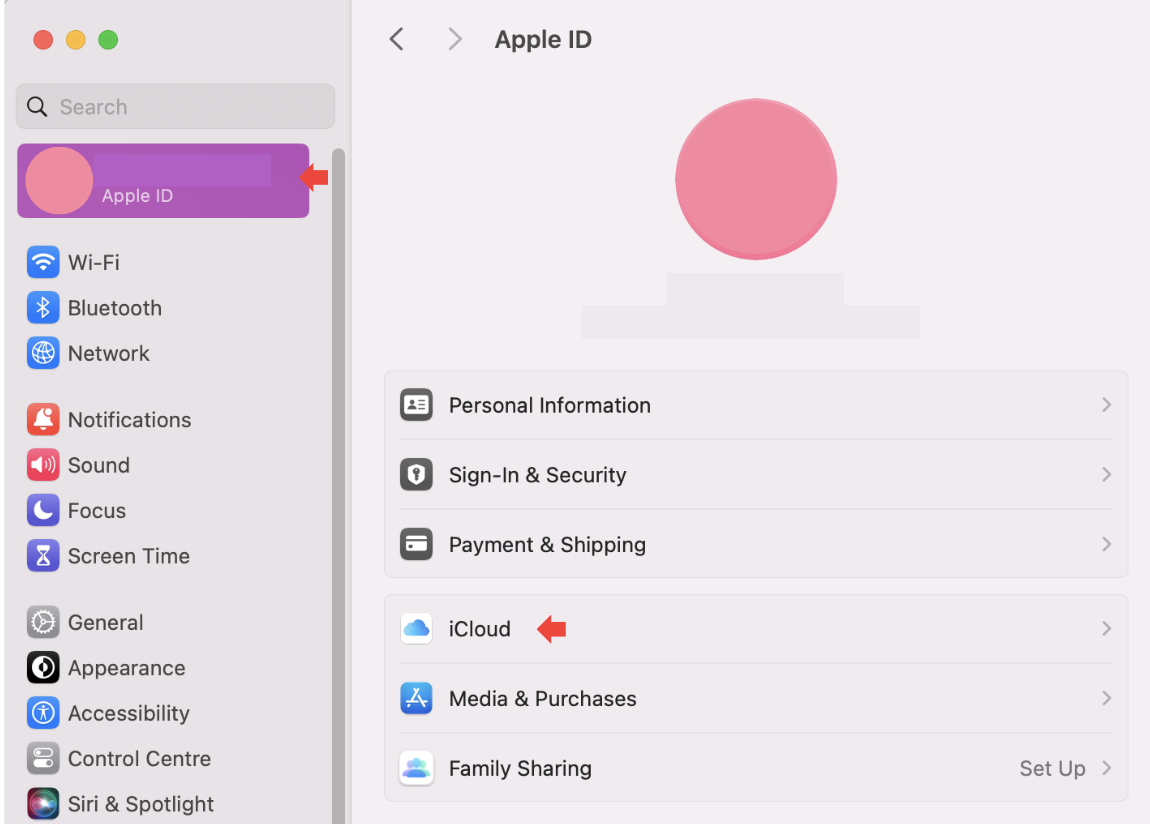Click the search magnifier icon
1150x824 pixels.
[37, 107]
